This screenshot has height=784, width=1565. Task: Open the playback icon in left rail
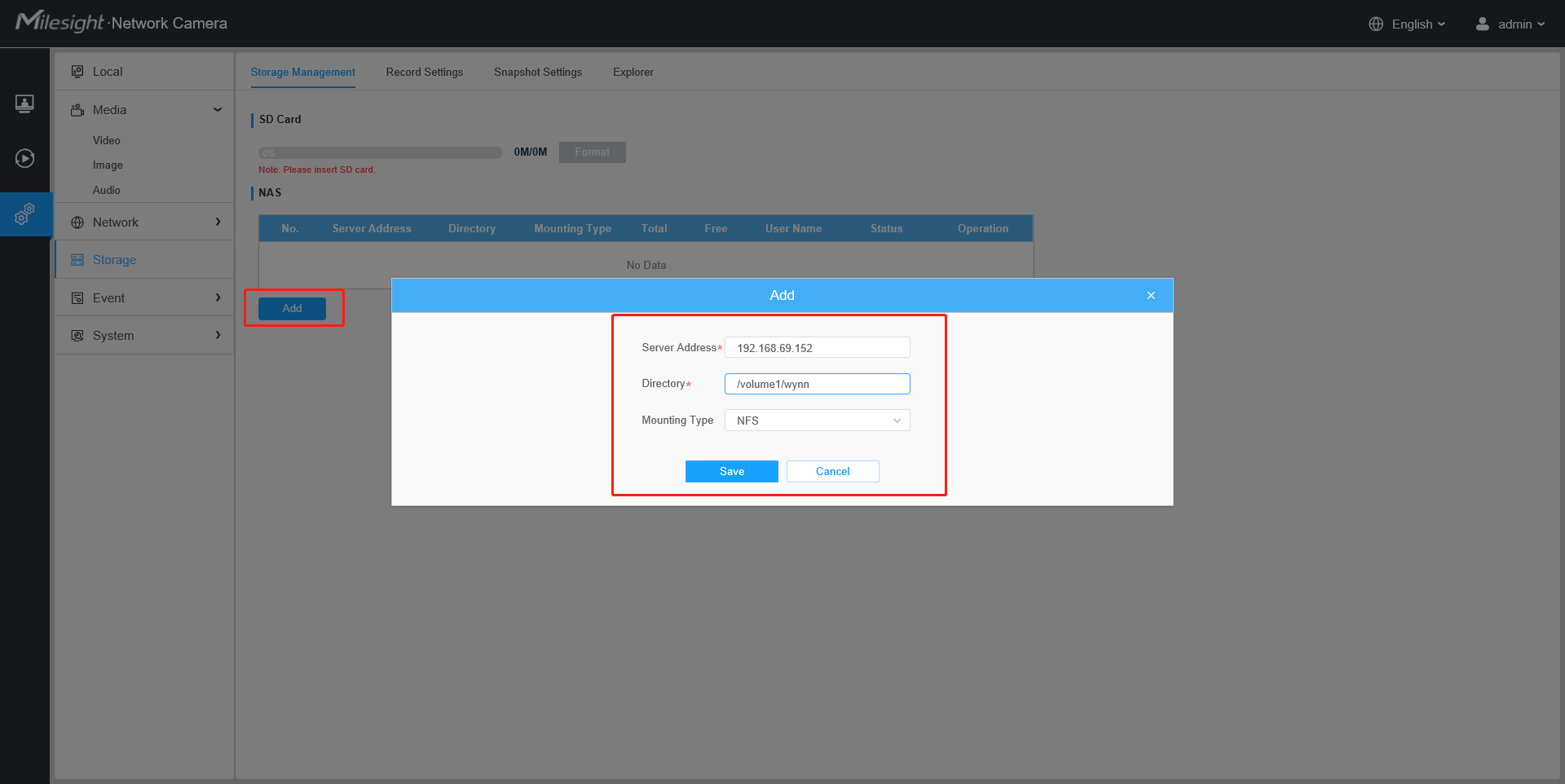[x=24, y=158]
